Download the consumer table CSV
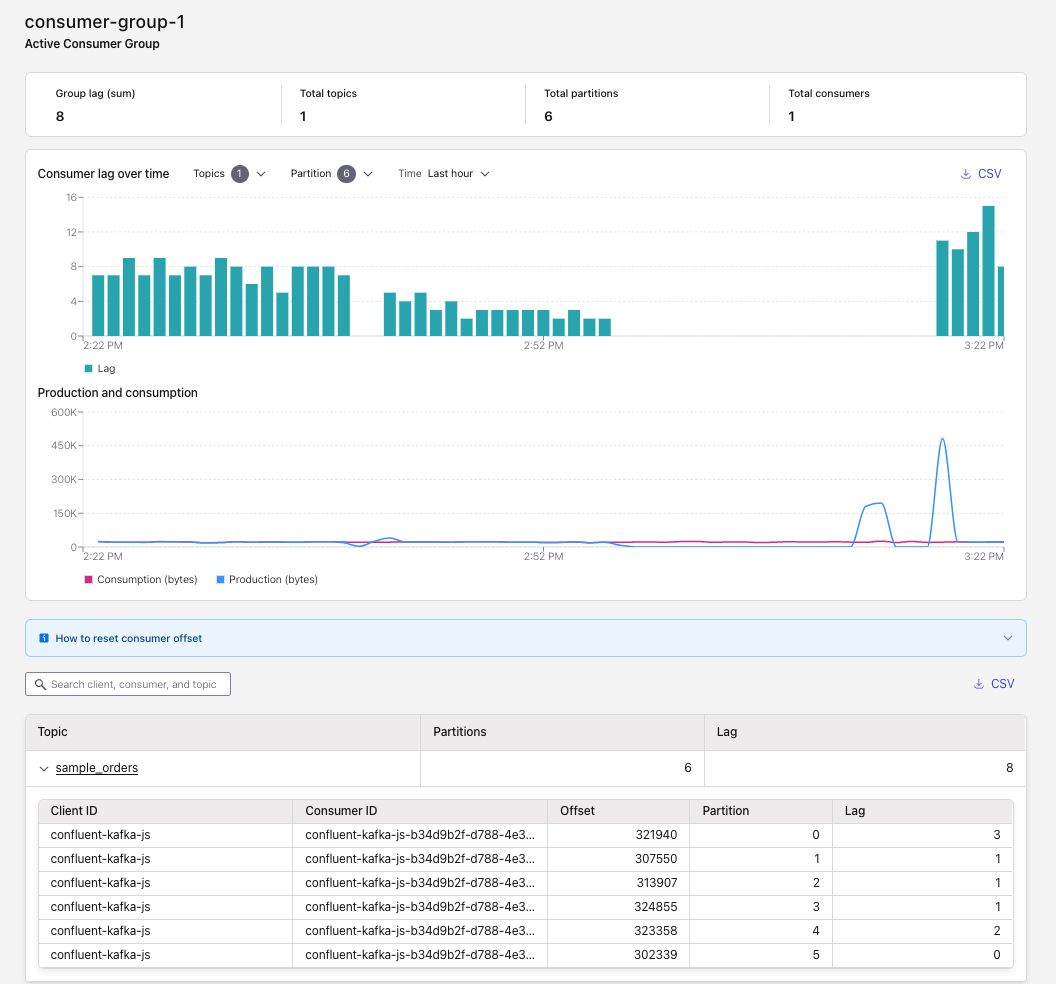The width and height of the screenshot is (1056, 984). 993,684
